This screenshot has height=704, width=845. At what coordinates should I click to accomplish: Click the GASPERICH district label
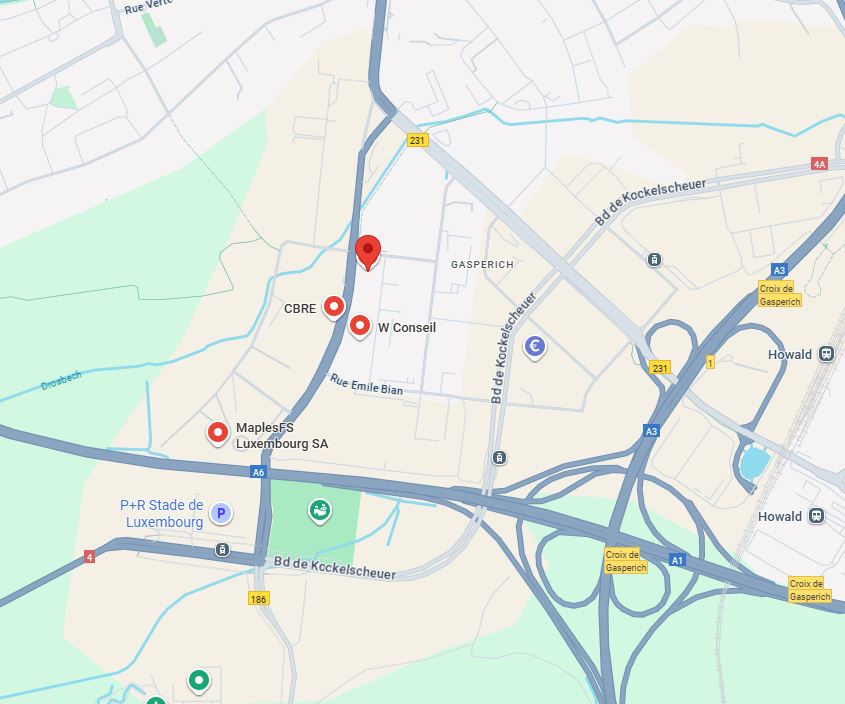(482, 265)
